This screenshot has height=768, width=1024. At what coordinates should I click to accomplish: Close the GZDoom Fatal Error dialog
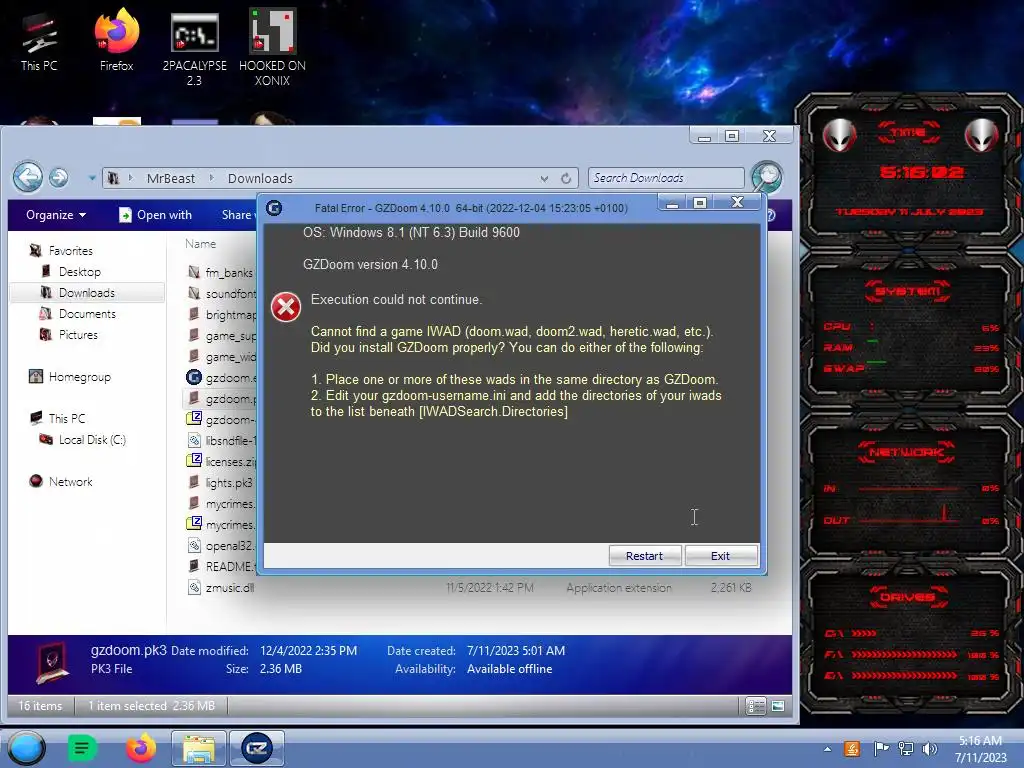click(x=737, y=202)
